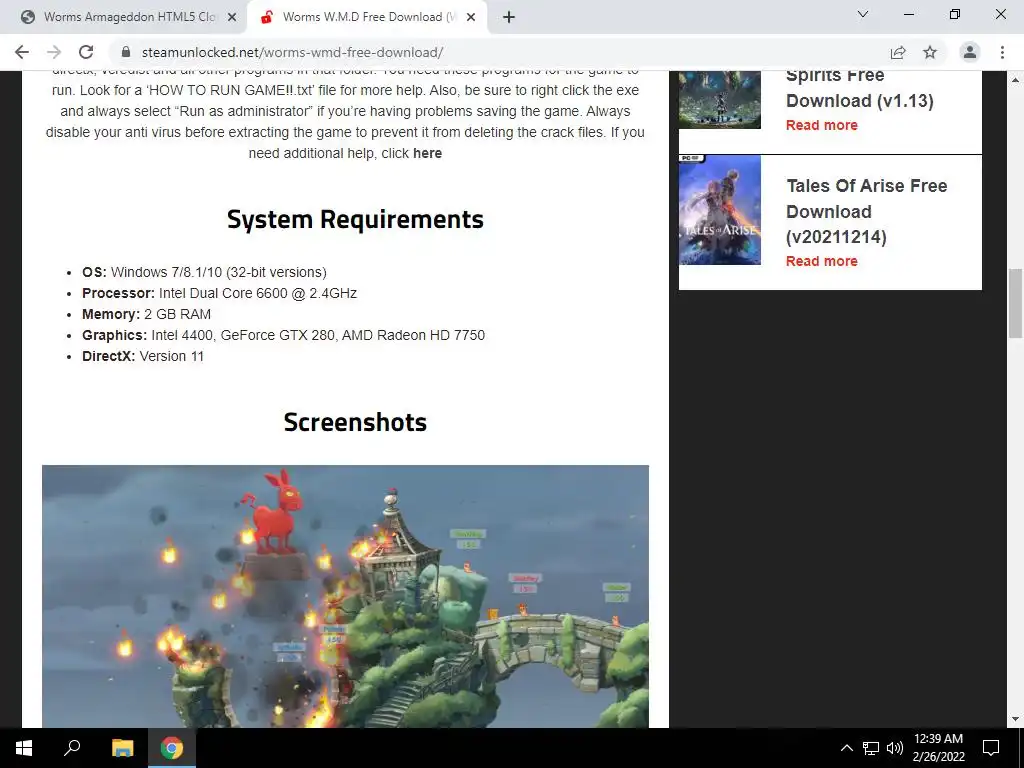The width and height of the screenshot is (1024, 768).
Task: Select the 'Processor: Intel Dual Core 6600' line
Action: [x=219, y=293]
